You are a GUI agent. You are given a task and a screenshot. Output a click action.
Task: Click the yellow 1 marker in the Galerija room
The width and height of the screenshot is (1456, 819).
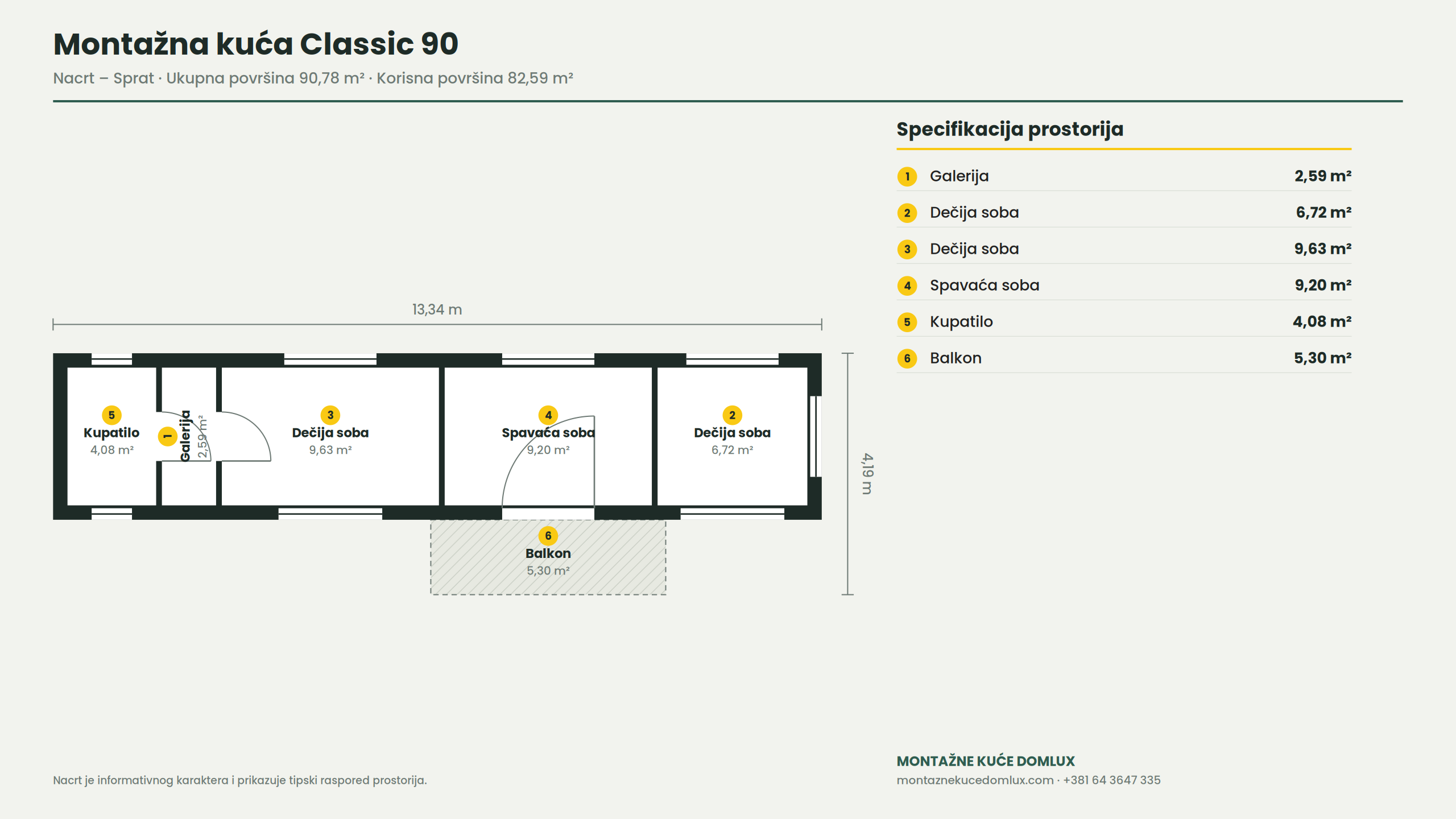coord(167,436)
